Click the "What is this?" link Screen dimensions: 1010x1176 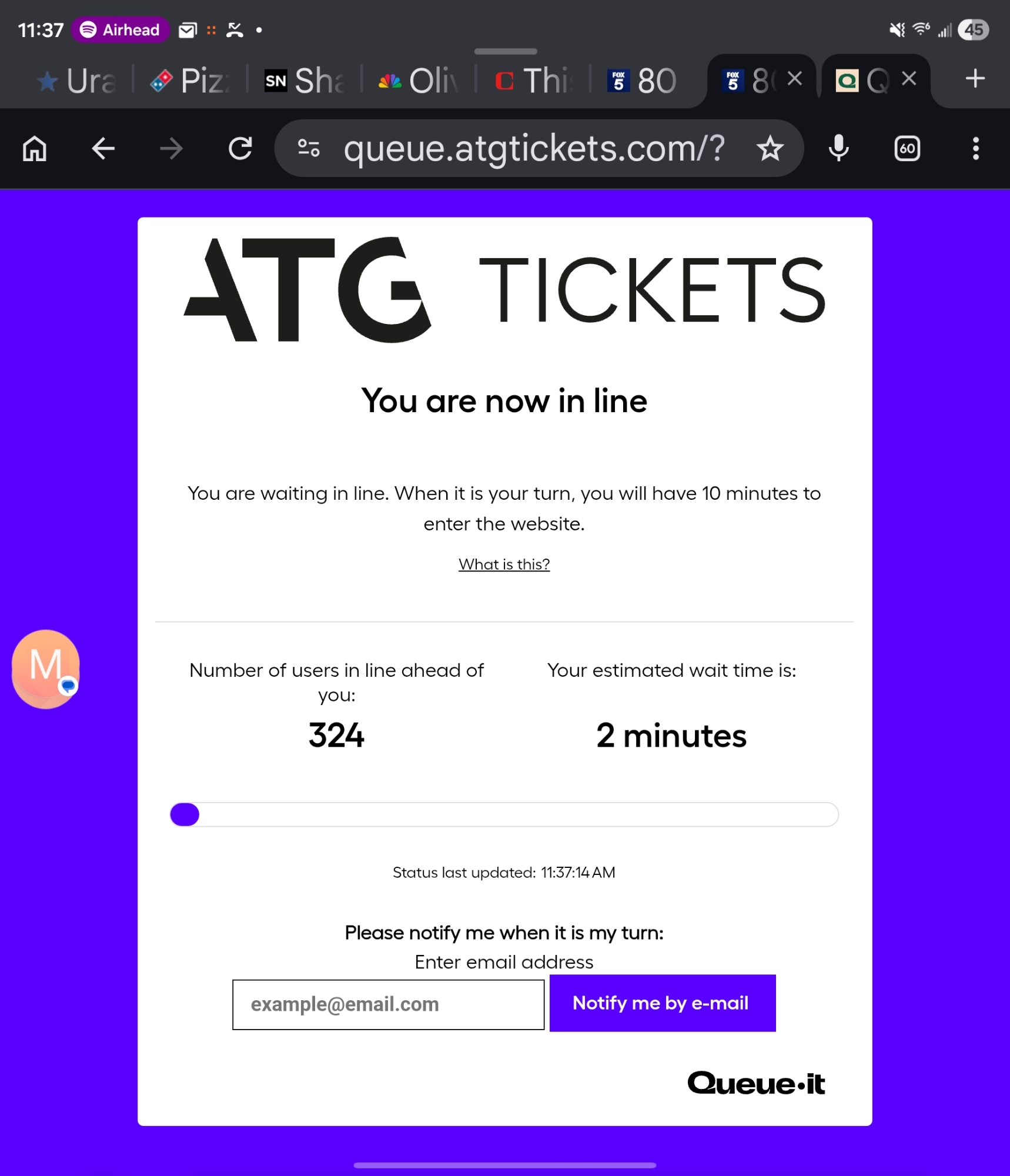[504, 564]
